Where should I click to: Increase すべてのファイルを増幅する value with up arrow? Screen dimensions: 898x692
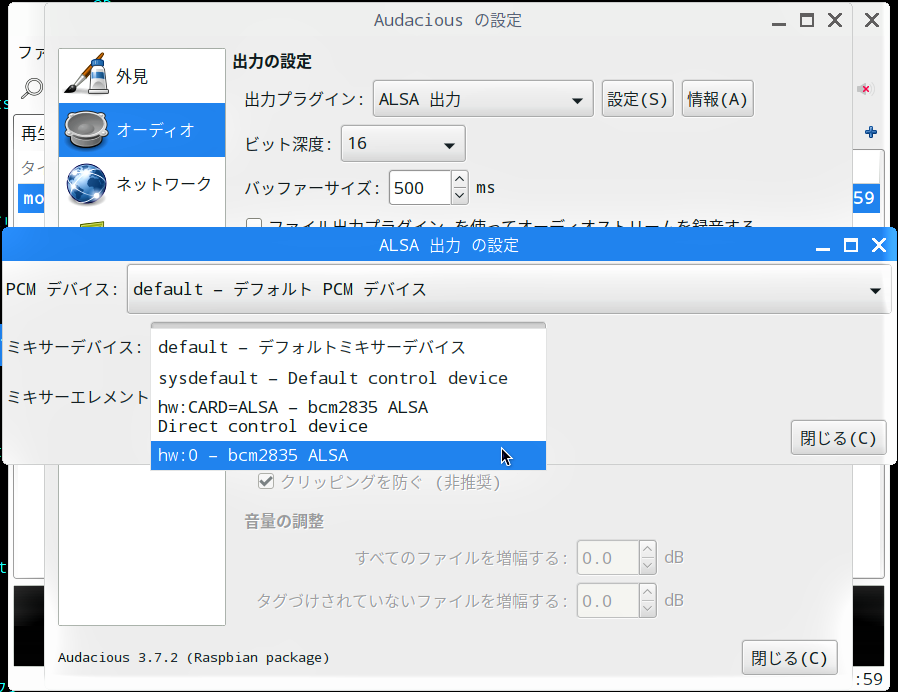coord(647,549)
